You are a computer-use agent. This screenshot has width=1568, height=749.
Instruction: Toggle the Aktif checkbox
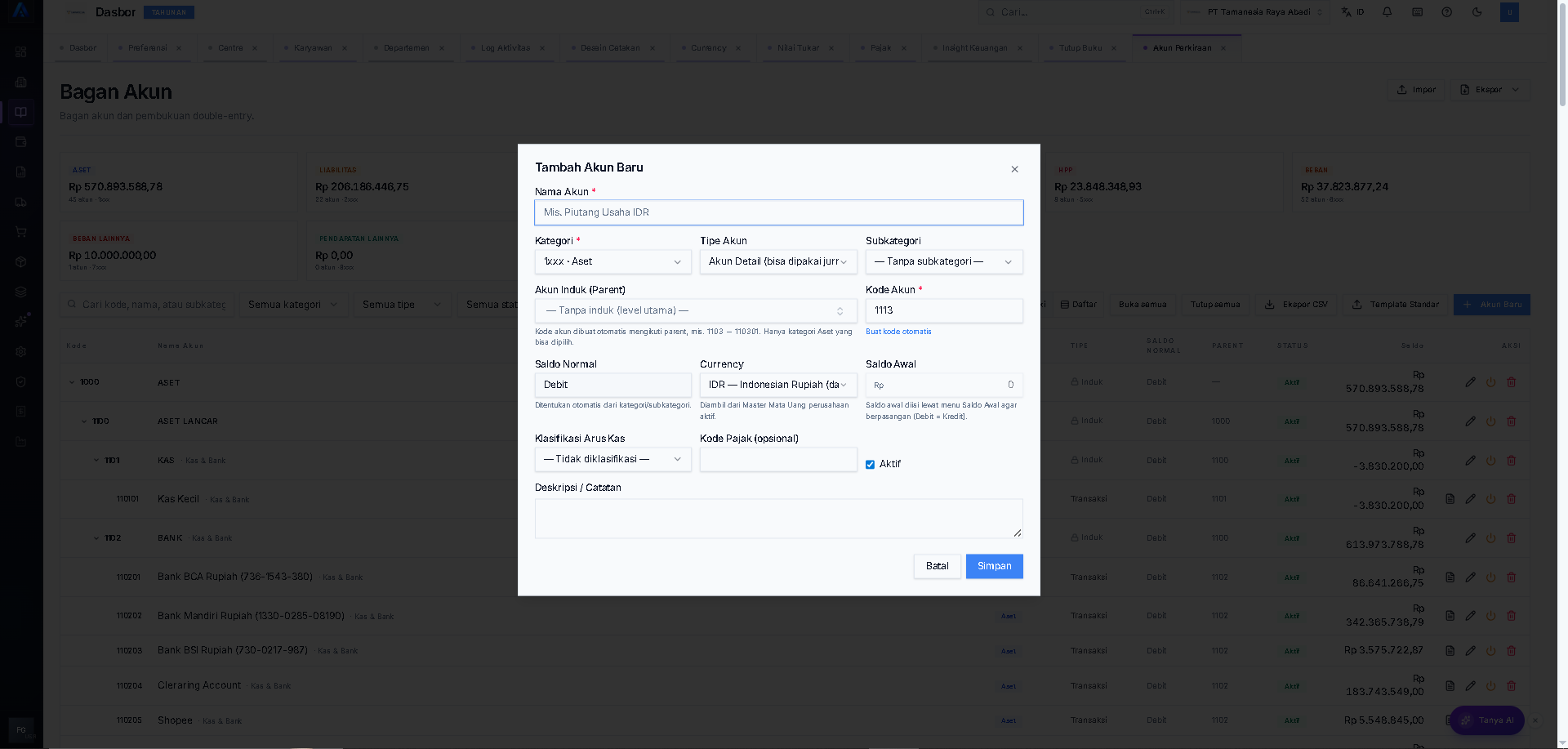(x=870, y=465)
